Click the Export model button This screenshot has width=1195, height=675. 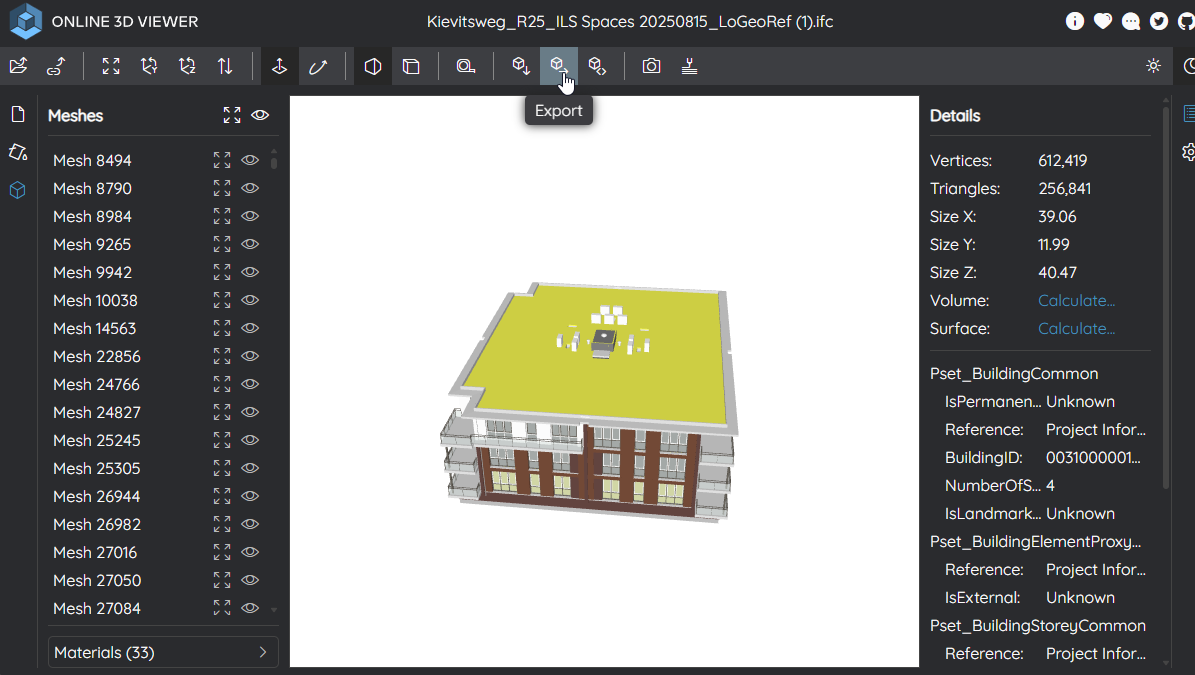pos(559,66)
